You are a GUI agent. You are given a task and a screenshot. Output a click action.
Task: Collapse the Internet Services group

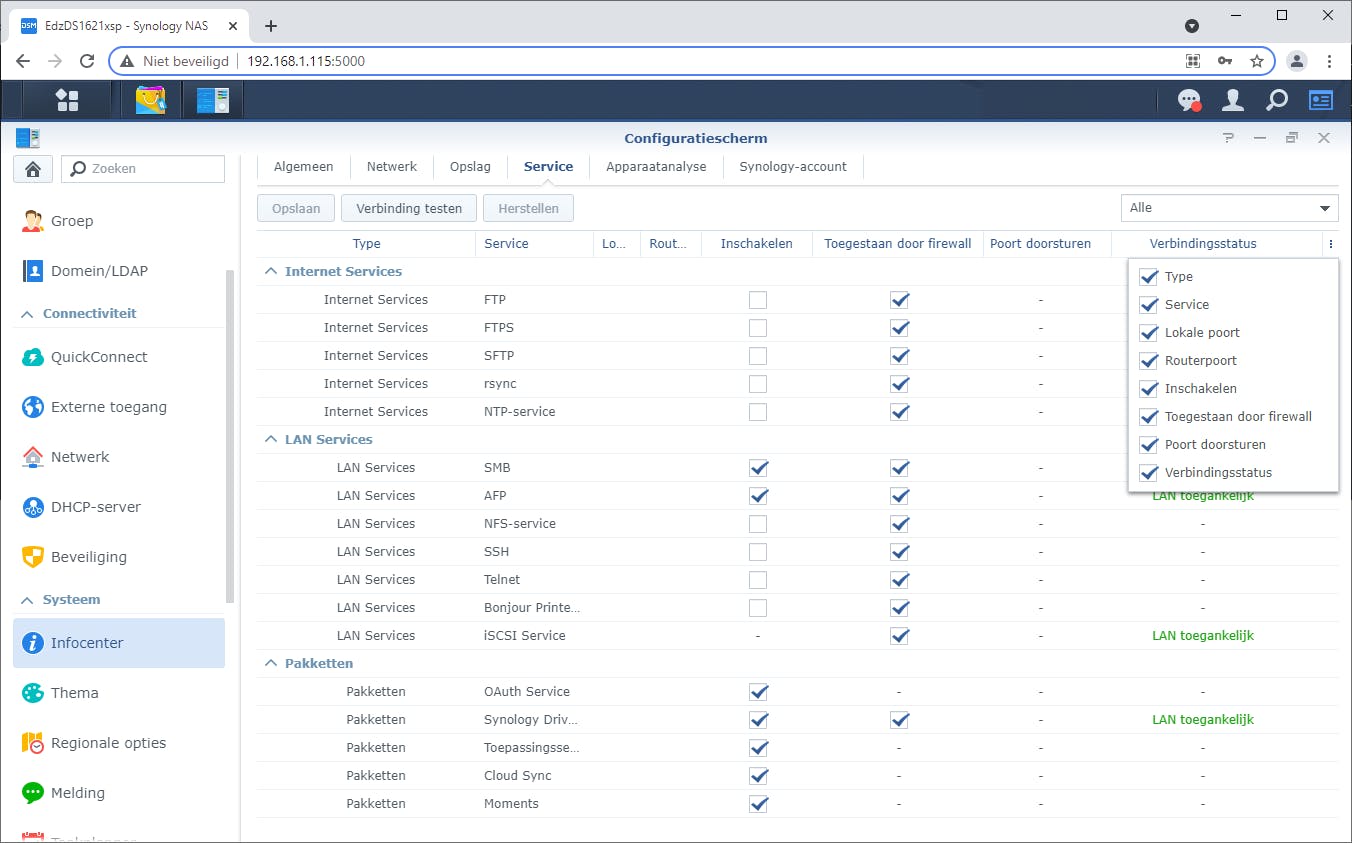(270, 272)
